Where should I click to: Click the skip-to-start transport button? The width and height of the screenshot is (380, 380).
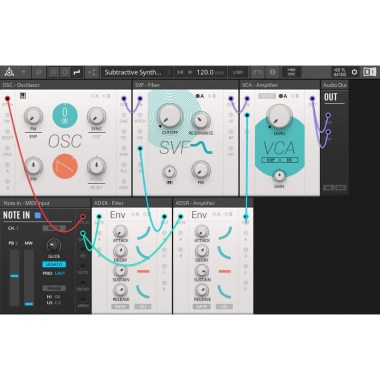[180, 72]
